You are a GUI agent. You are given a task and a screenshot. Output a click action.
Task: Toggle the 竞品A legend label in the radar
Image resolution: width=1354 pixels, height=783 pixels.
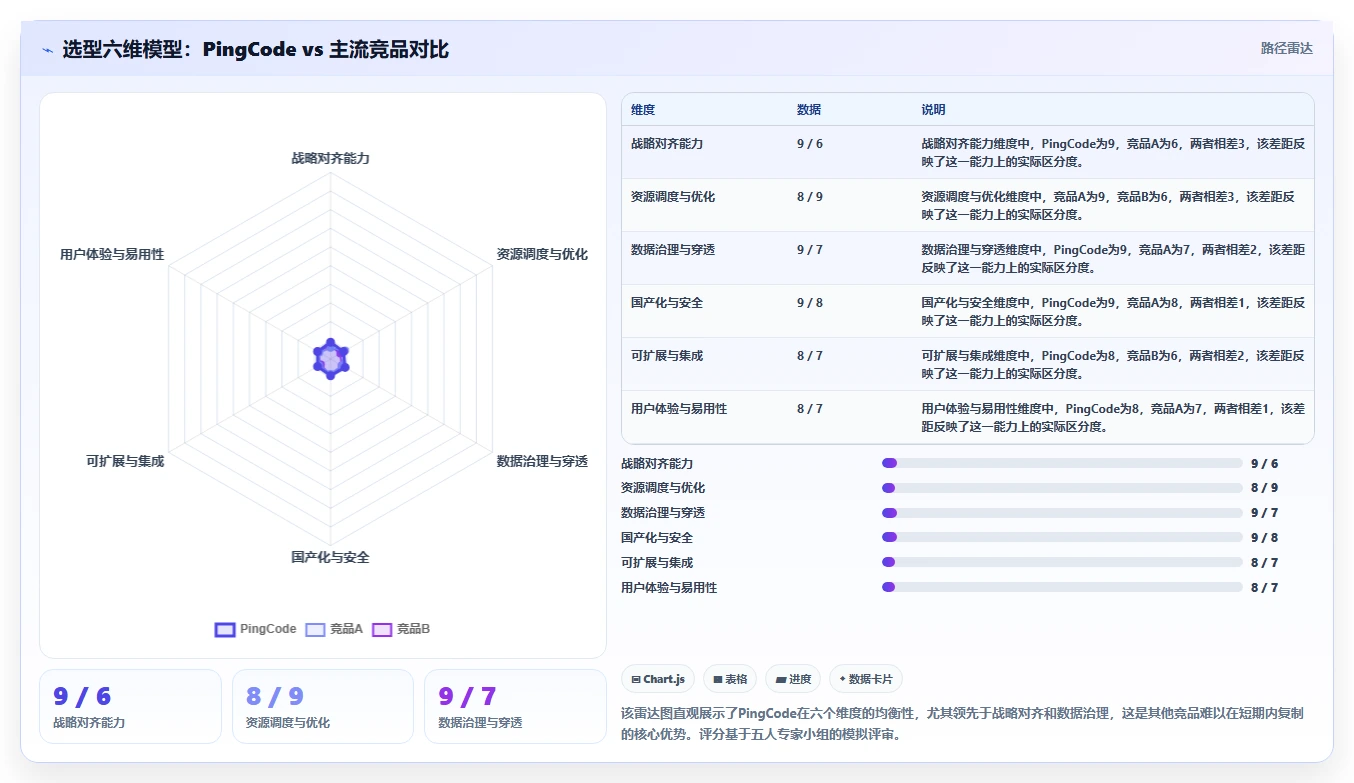[346, 629]
